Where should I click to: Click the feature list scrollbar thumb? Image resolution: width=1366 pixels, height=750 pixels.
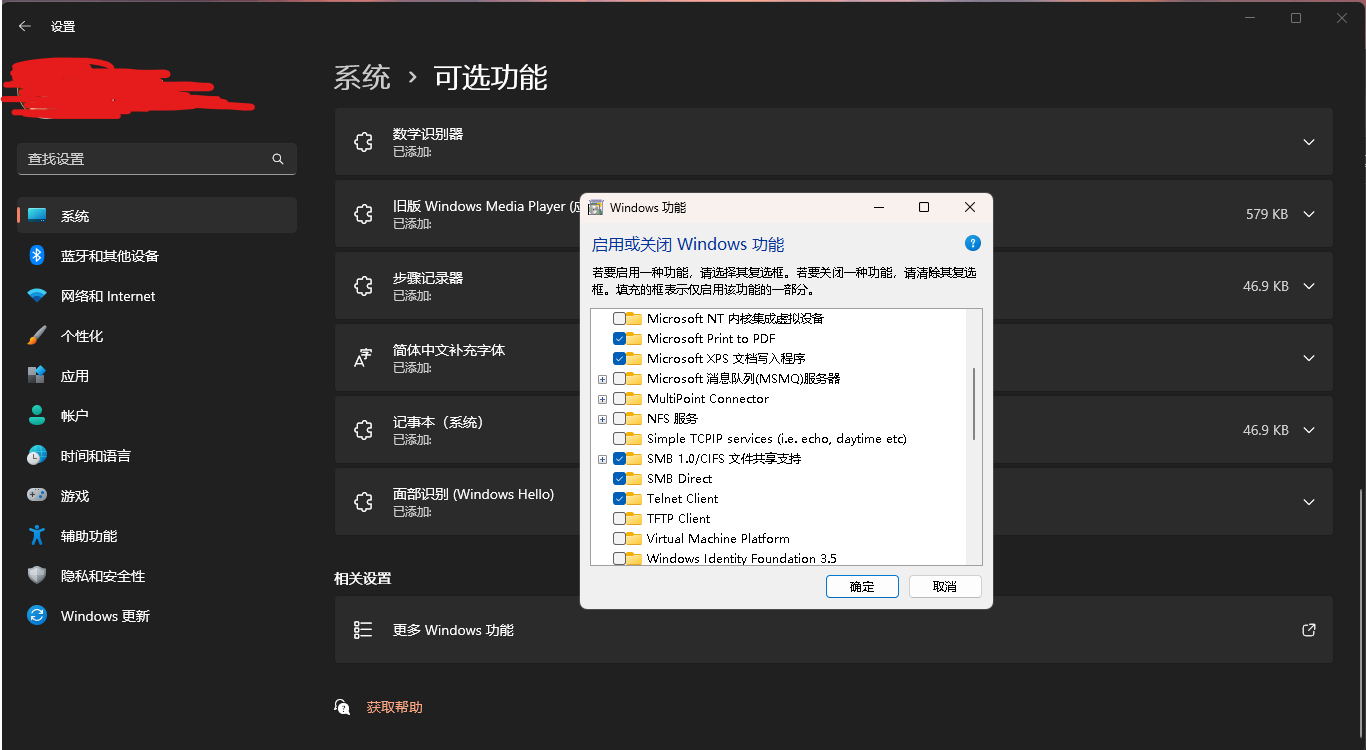point(974,404)
